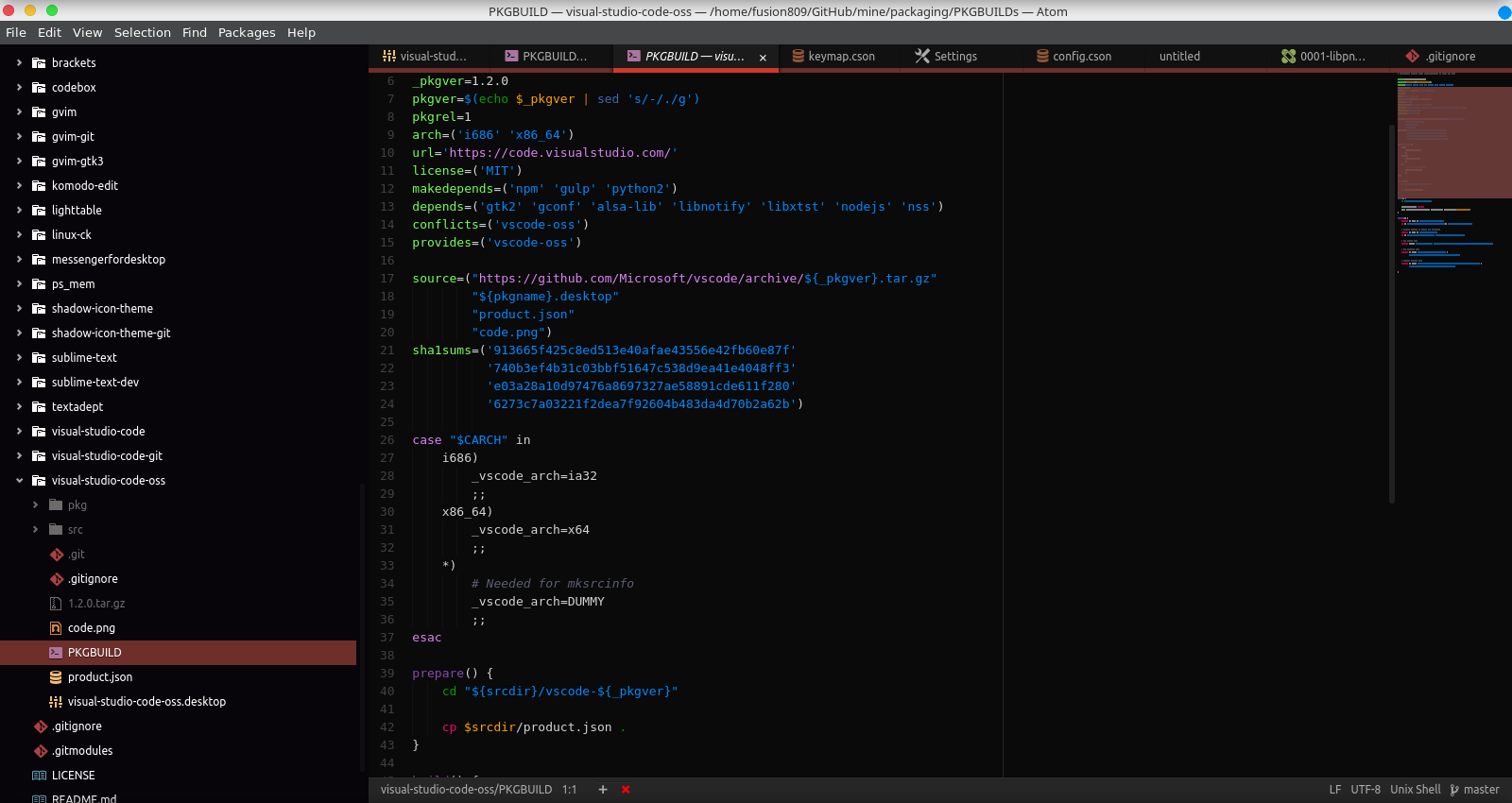Expand the shadow-icon-theme-git folder
The width and height of the screenshot is (1512, 803).
[19, 333]
